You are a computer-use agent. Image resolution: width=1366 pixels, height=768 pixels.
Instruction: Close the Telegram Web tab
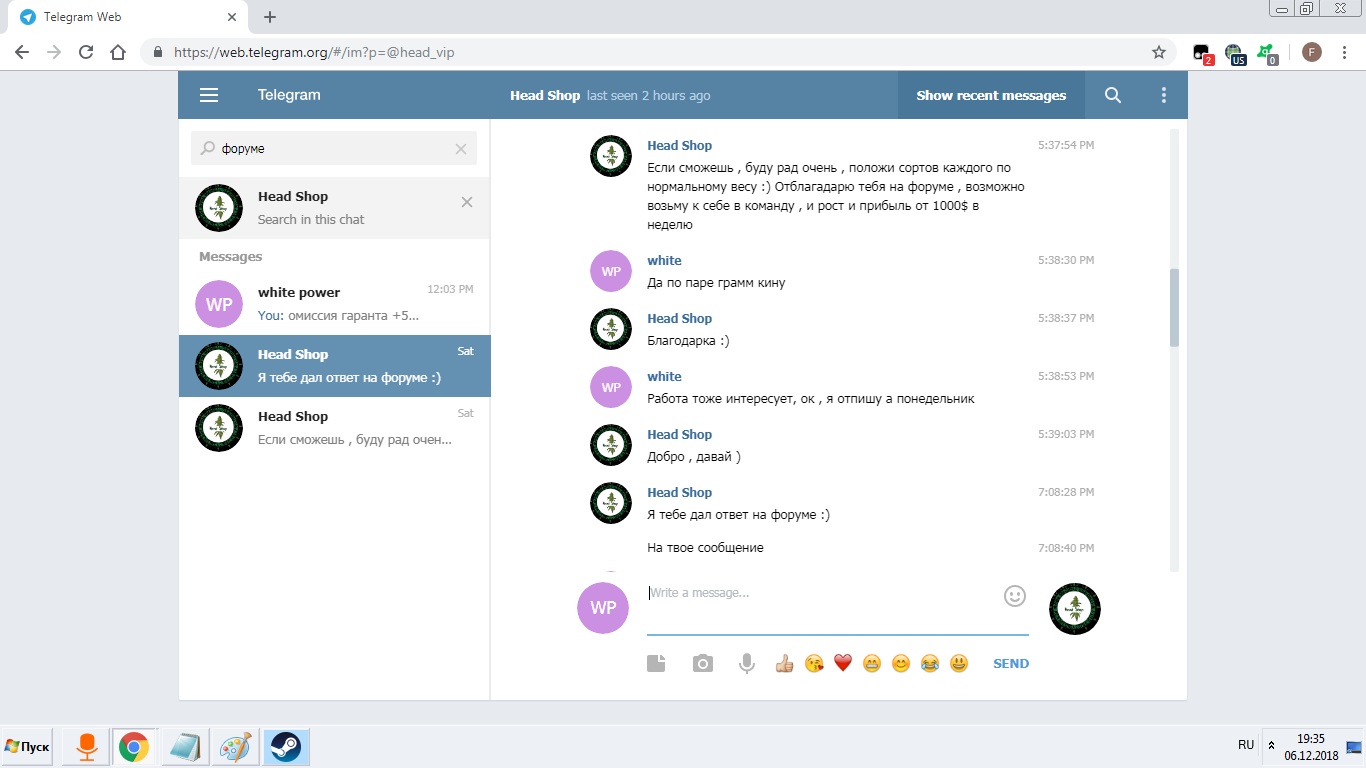pyautogui.click(x=232, y=17)
